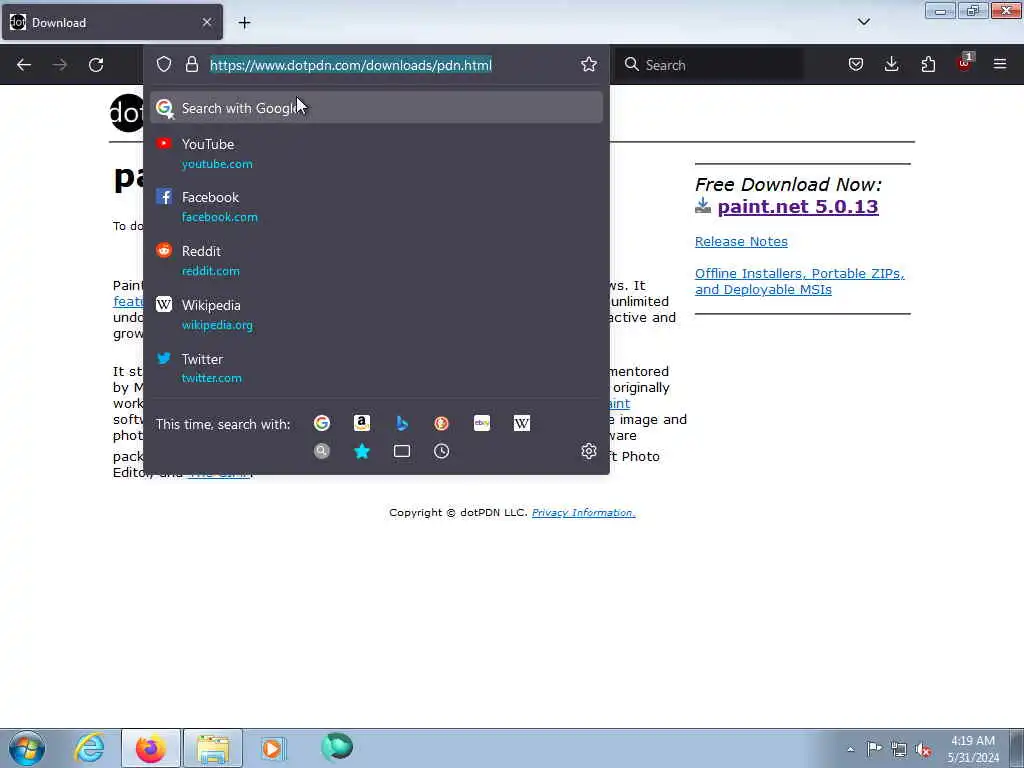The image size is (1024, 768).
Task: Search history using the clock icon
Action: click(441, 451)
